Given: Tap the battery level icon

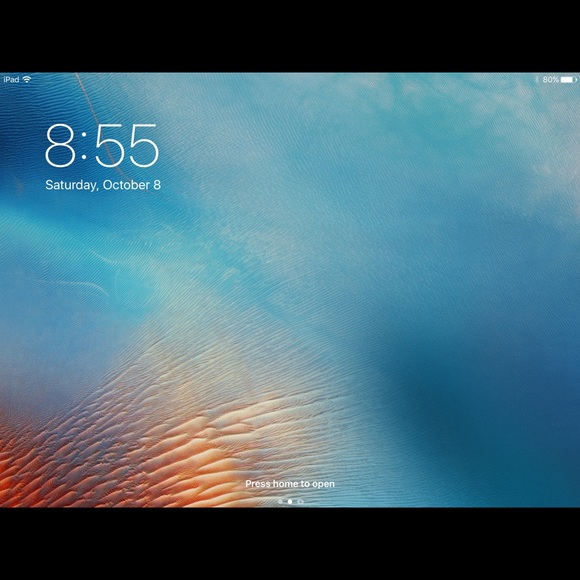Looking at the screenshot, I should coord(569,80).
